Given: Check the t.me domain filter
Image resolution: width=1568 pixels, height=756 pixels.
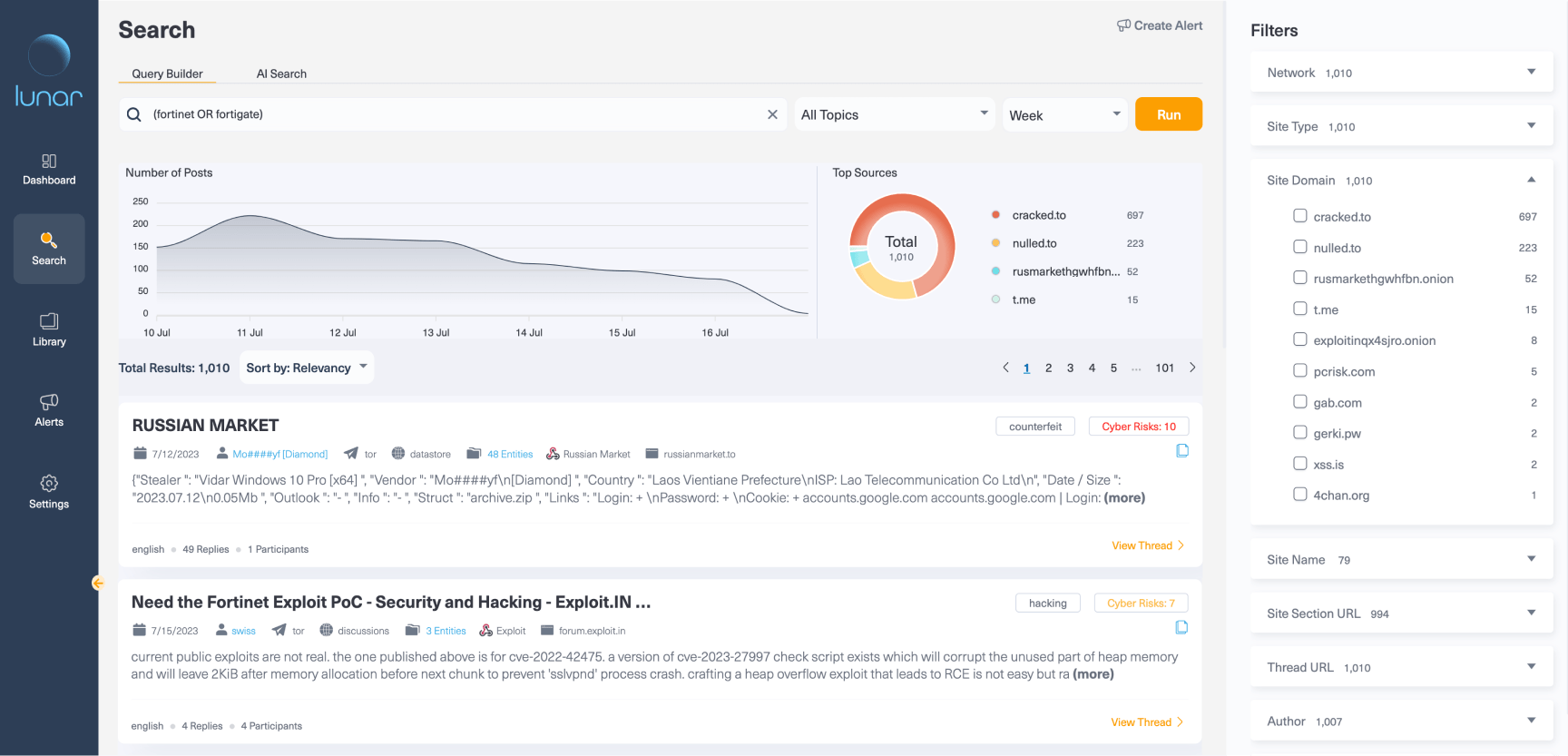Looking at the screenshot, I should pyautogui.click(x=1300, y=309).
